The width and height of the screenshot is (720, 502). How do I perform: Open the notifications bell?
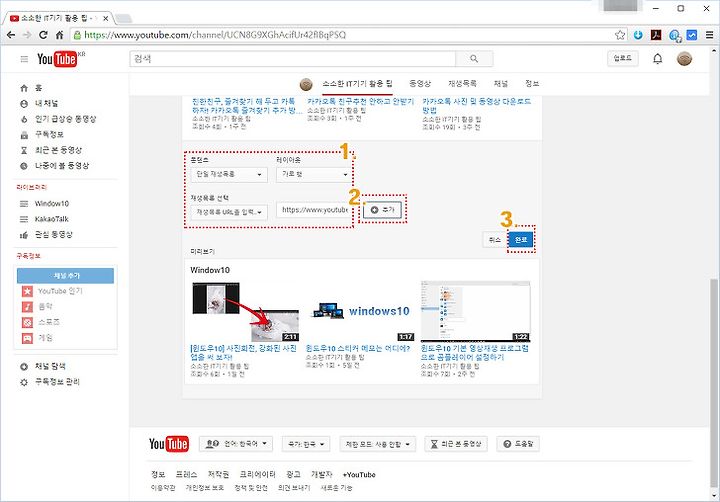coord(658,59)
